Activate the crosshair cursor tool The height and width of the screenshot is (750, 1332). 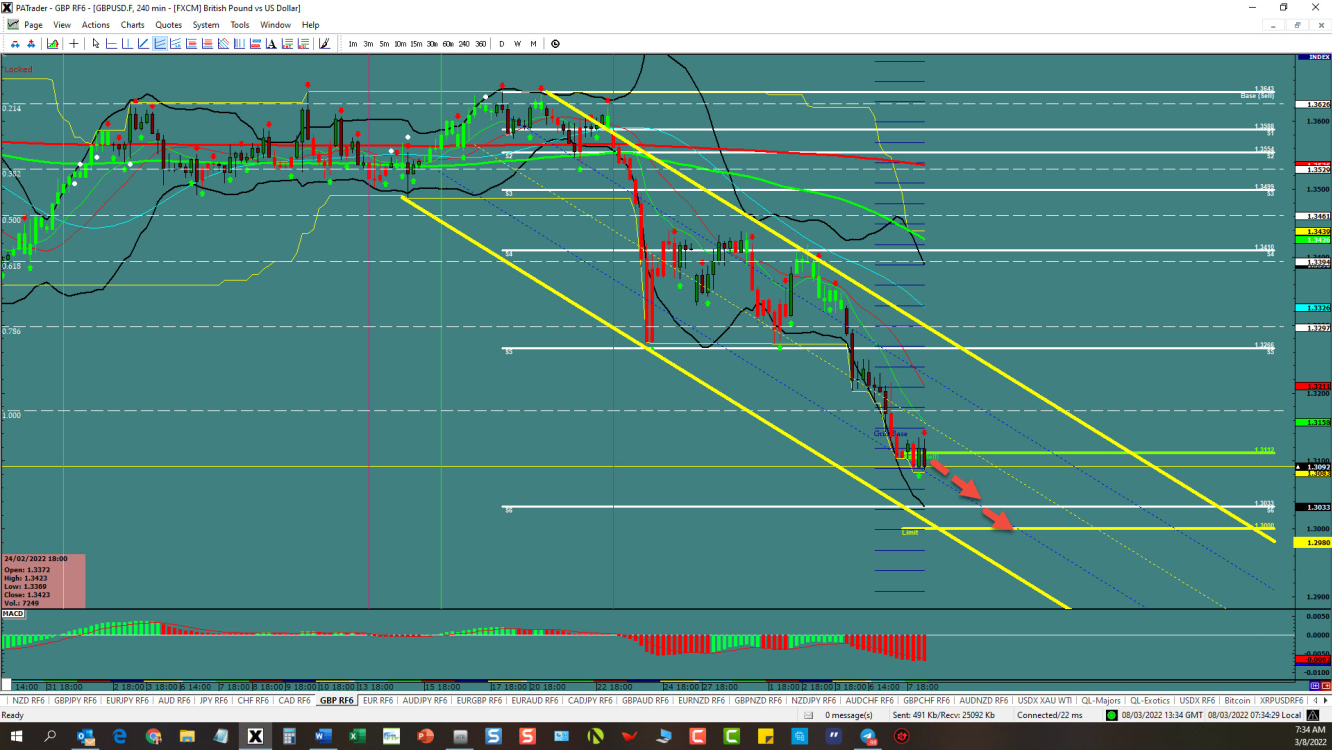tap(74, 43)
